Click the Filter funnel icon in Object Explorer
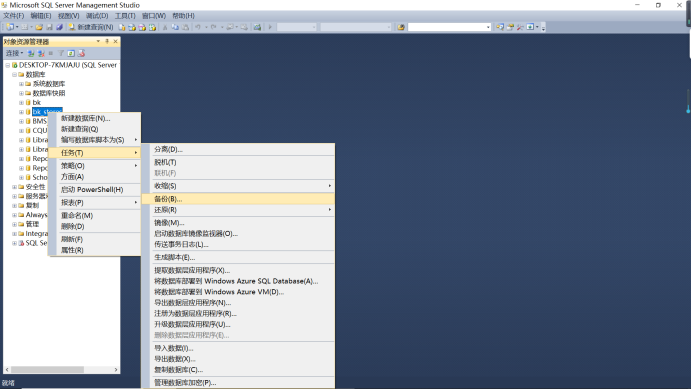This screenshot has width=692, height=389. pyautogui.click(x=61, y=53)
